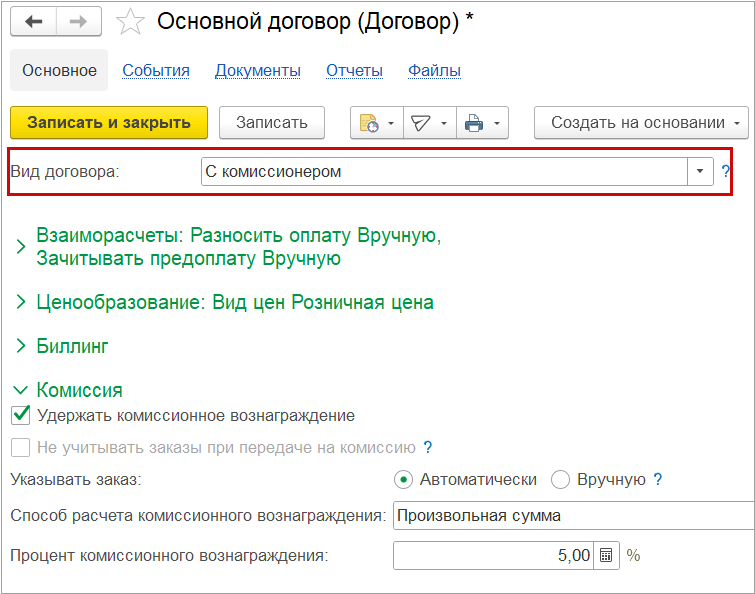Click the printer icon
The width and height of the screenshot is (755, 594).
[474, 123]
